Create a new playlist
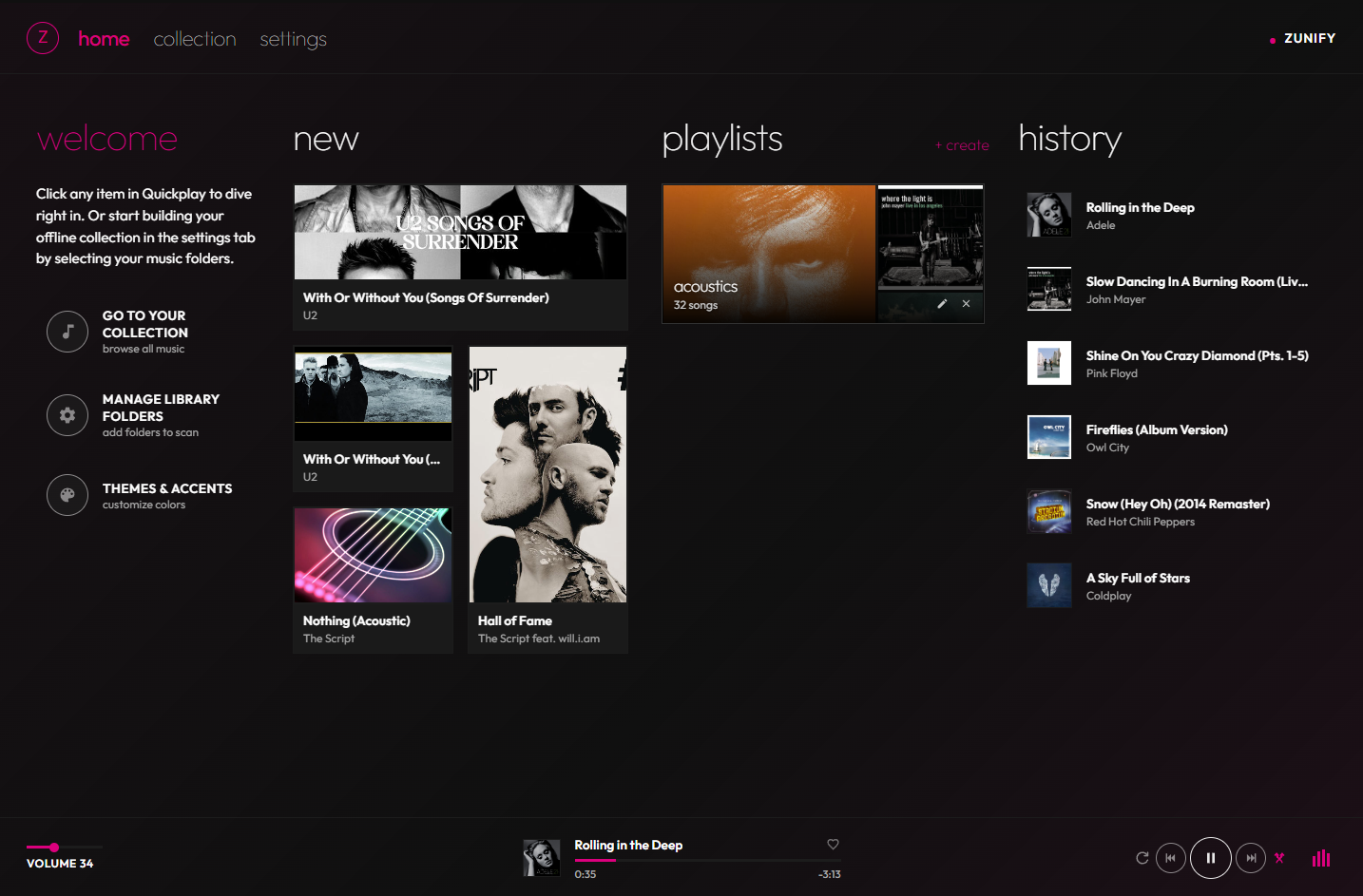The image size is (1363, 896). coord(962,145)
